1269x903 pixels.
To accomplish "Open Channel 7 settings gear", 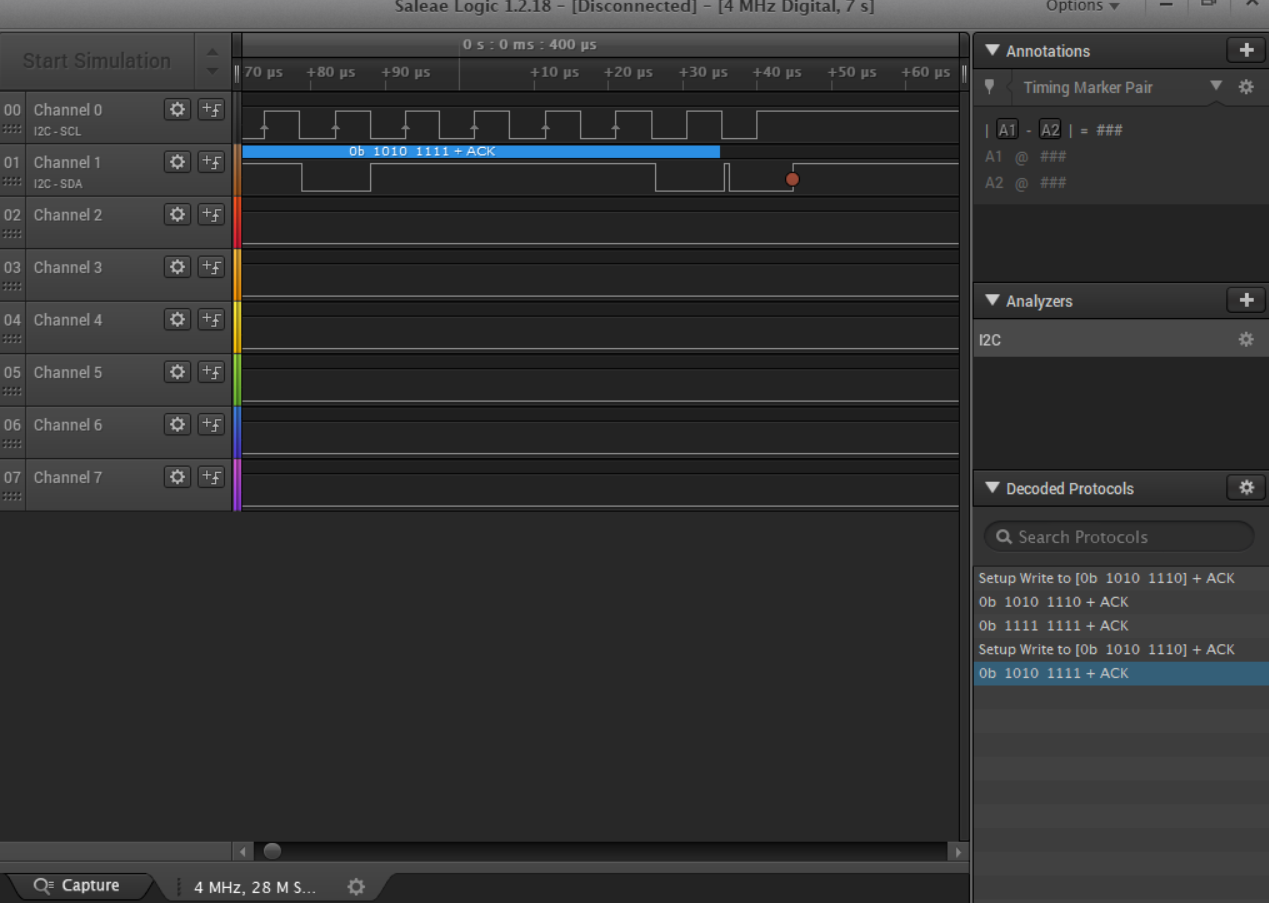I will (177, 477).
